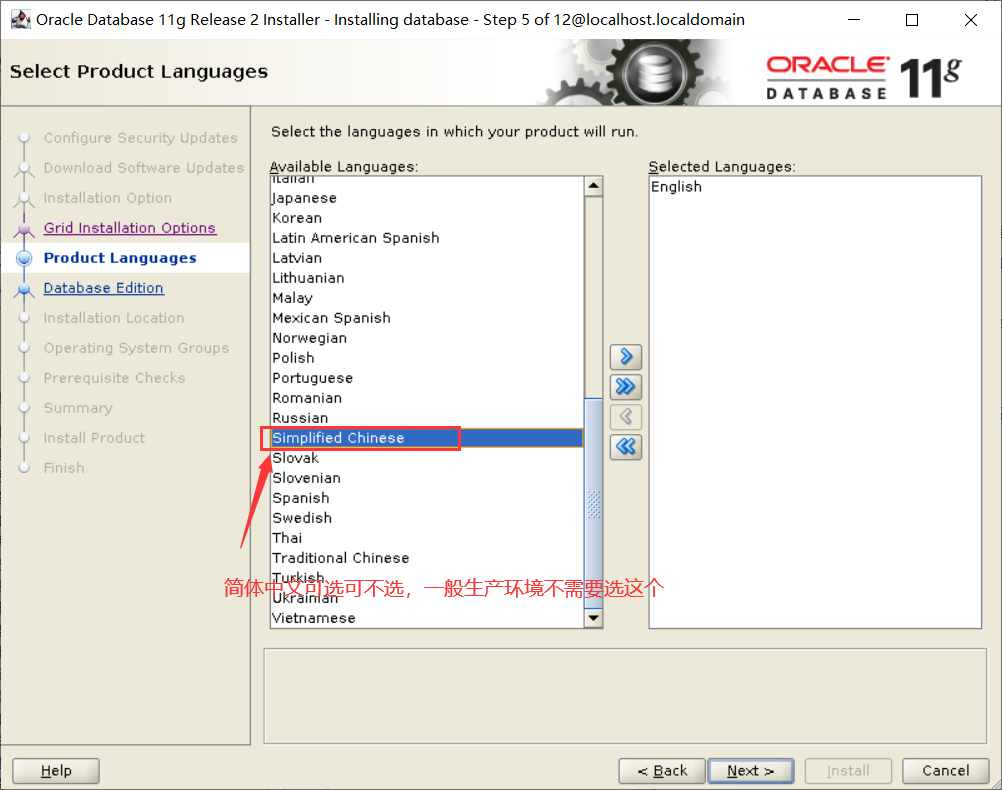Select Portuguese in the list
Image resolution: width=1002 pixels, height=790 pixels.
coord(427,378)
